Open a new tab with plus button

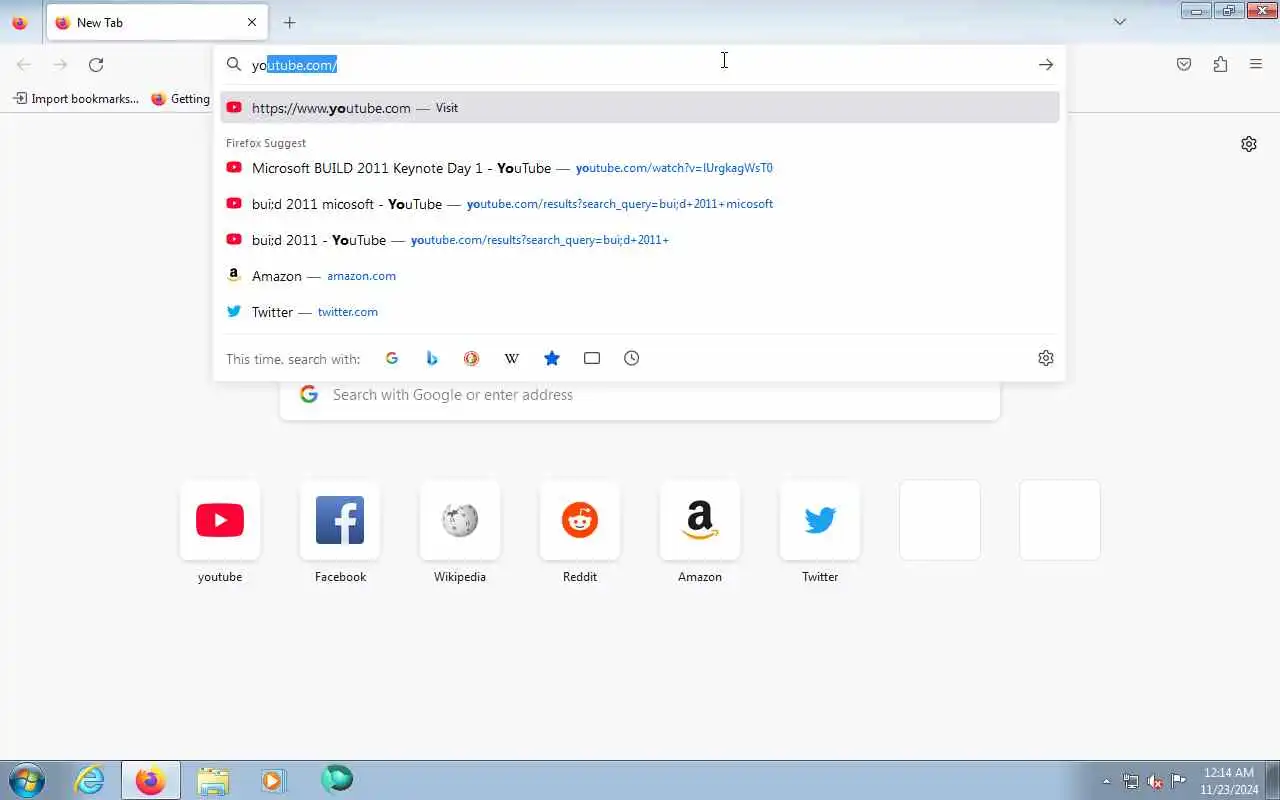289,22
